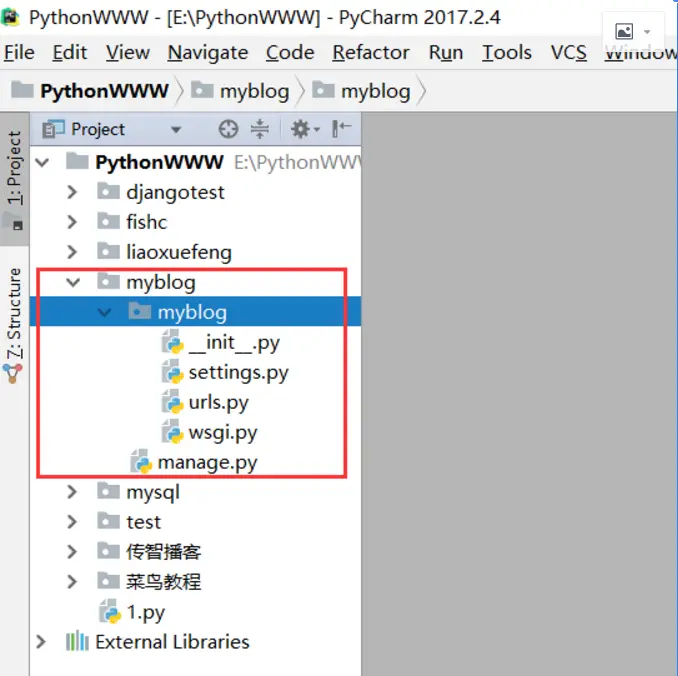678x676 pixels.
Task: Click the urls.py Python file icon
Action: [x=173, y=401]
